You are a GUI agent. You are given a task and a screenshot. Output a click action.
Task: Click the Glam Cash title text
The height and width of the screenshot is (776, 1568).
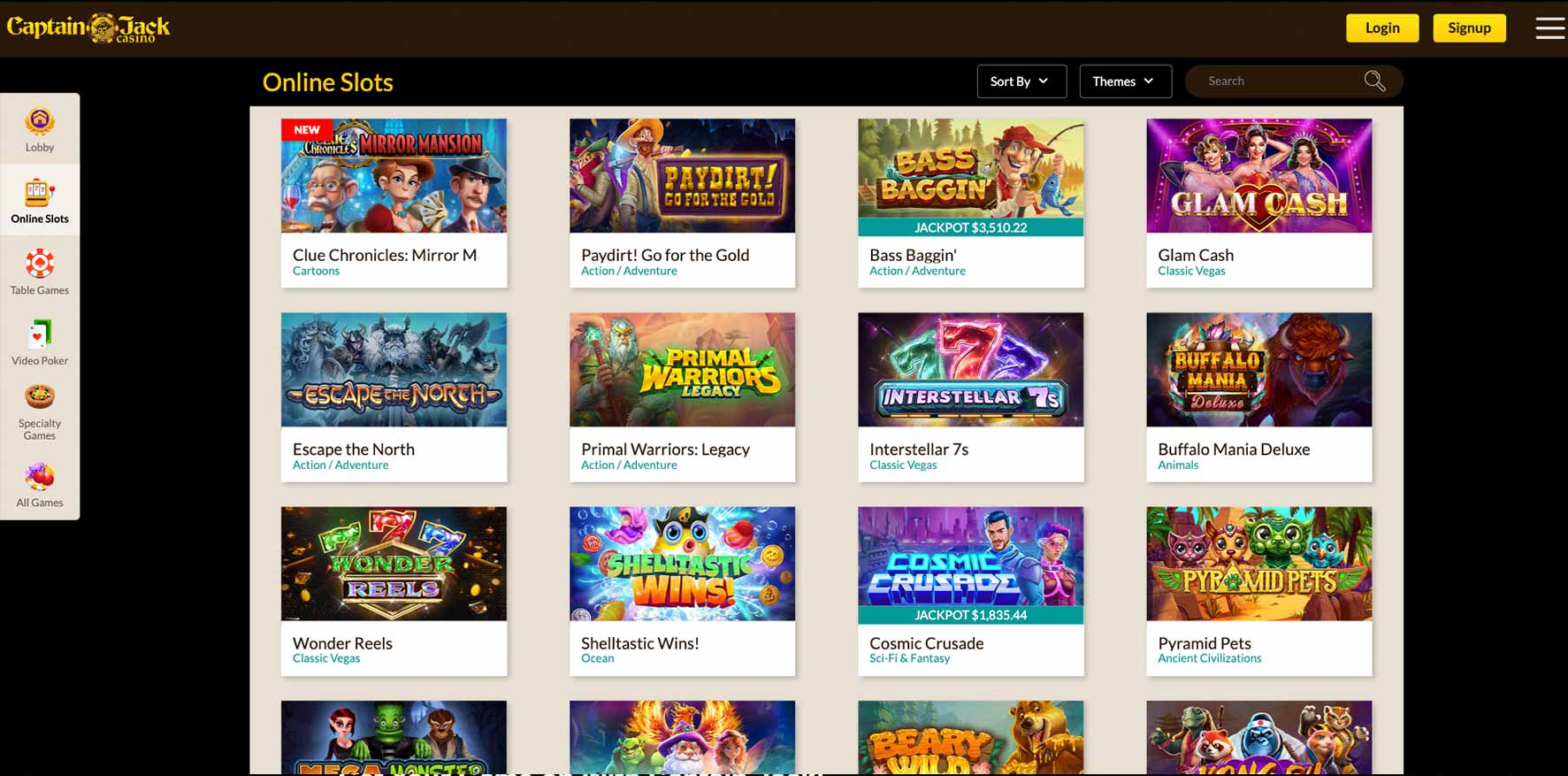[1196, 255]
